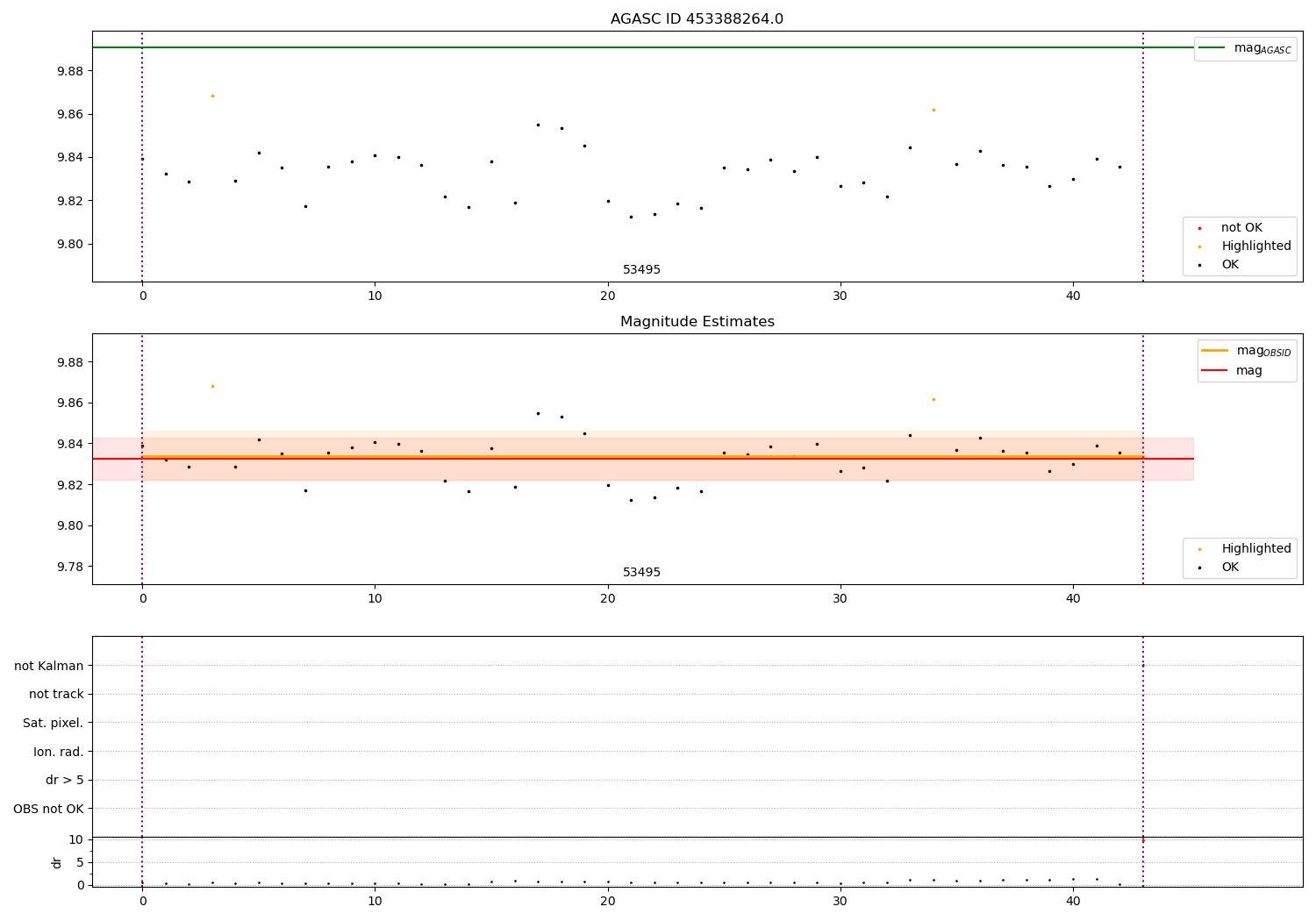This screenshot has height=921, width=1316.
Task: Click the 9.80 y-axis tick in top plot
Action: click(70, 245)
